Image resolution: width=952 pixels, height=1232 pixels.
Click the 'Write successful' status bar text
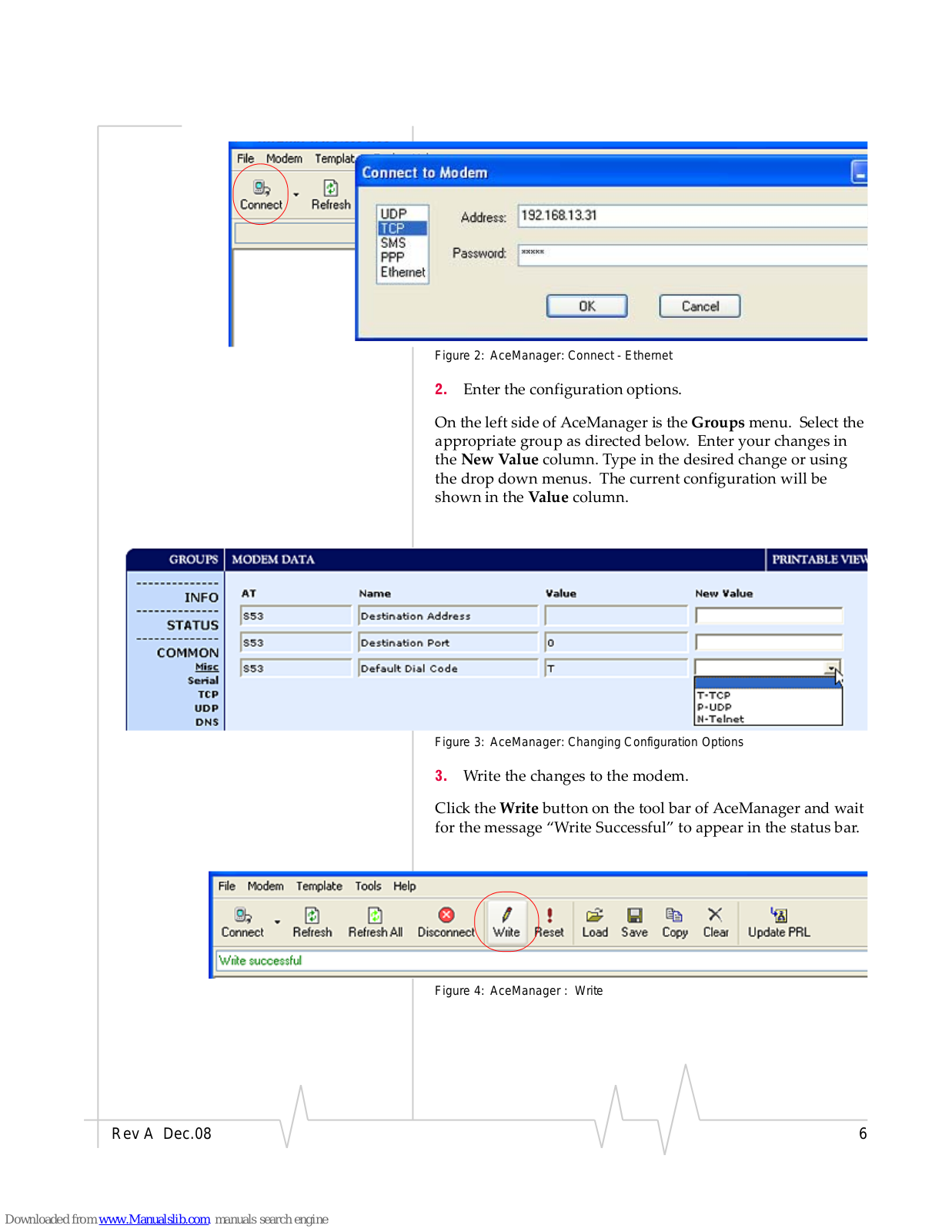(x=260, y=961)
